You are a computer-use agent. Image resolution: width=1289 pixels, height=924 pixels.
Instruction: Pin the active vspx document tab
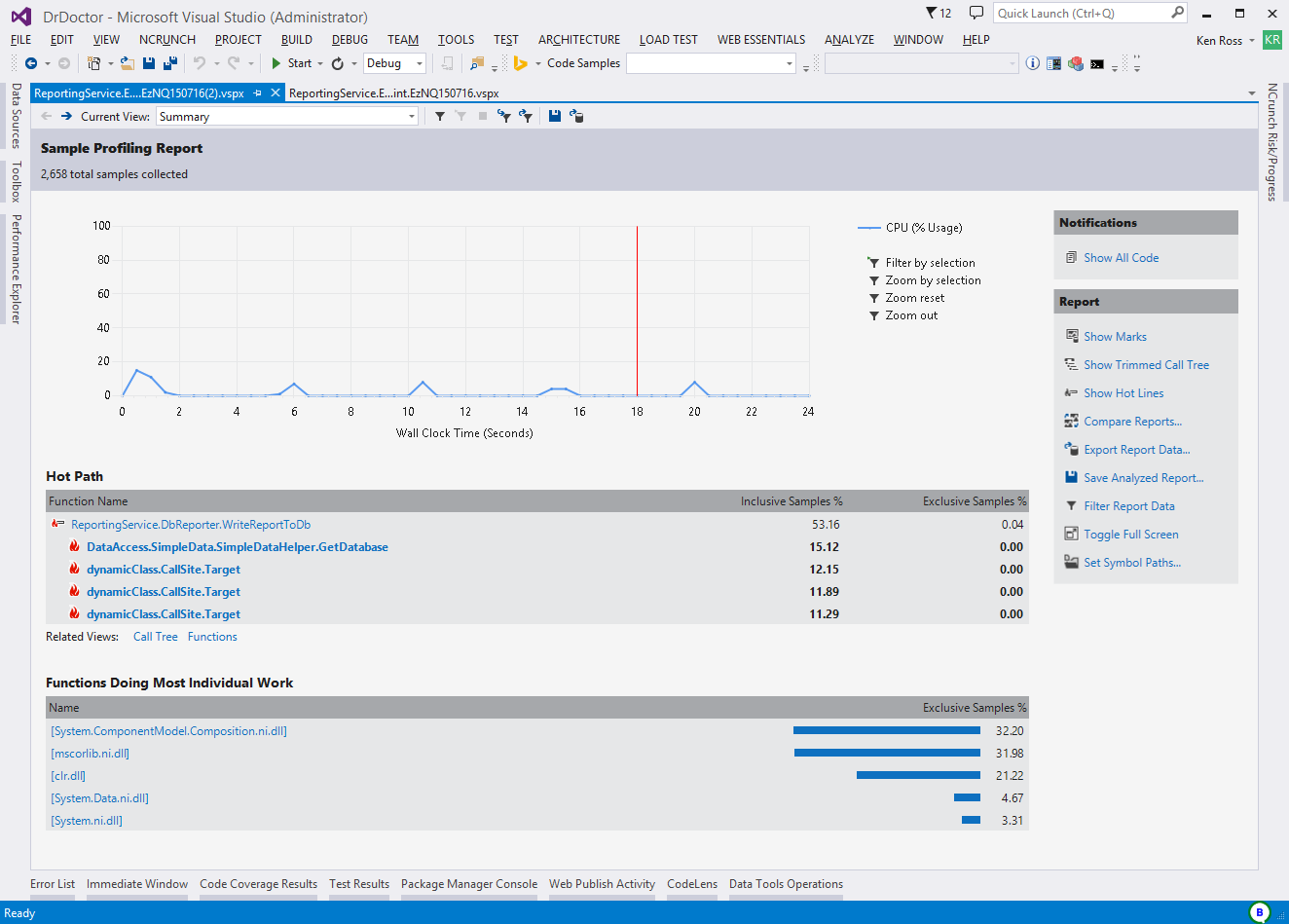pos(258,93)
